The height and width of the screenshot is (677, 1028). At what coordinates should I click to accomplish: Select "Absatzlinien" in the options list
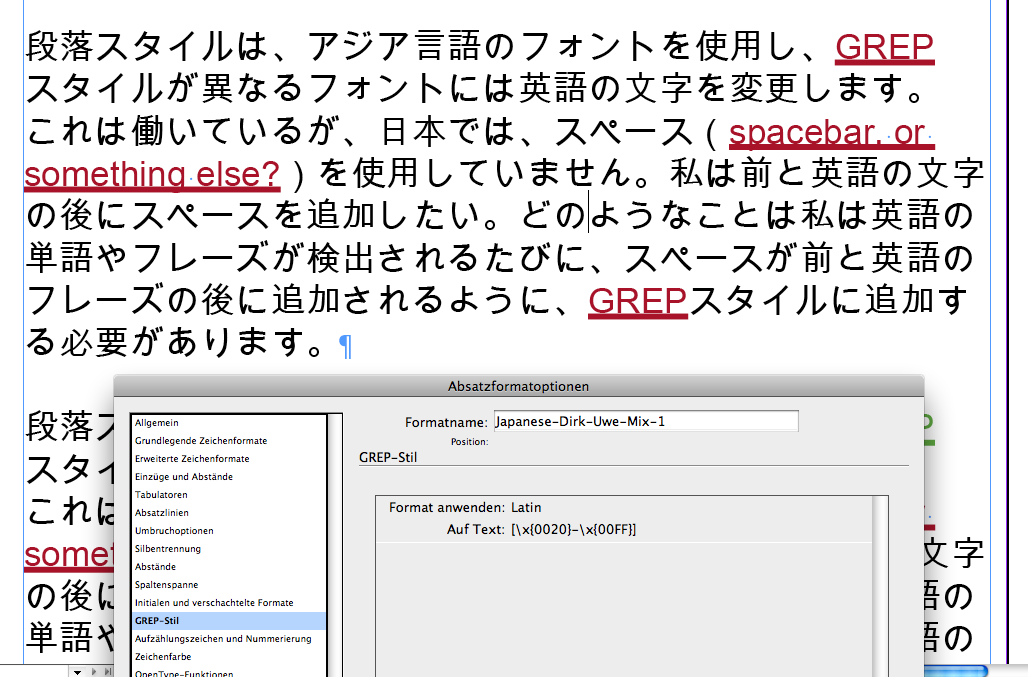(x=160, y=513)
